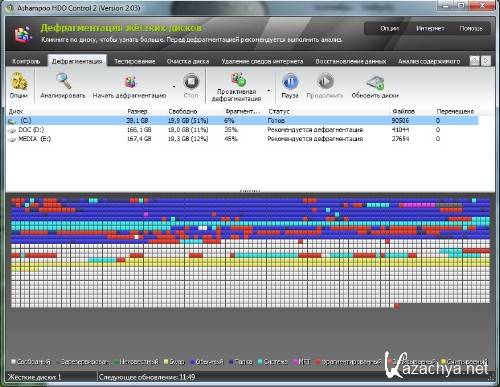Click the 90806 files cell
The image size is (500, 387).
pos(400,121)
